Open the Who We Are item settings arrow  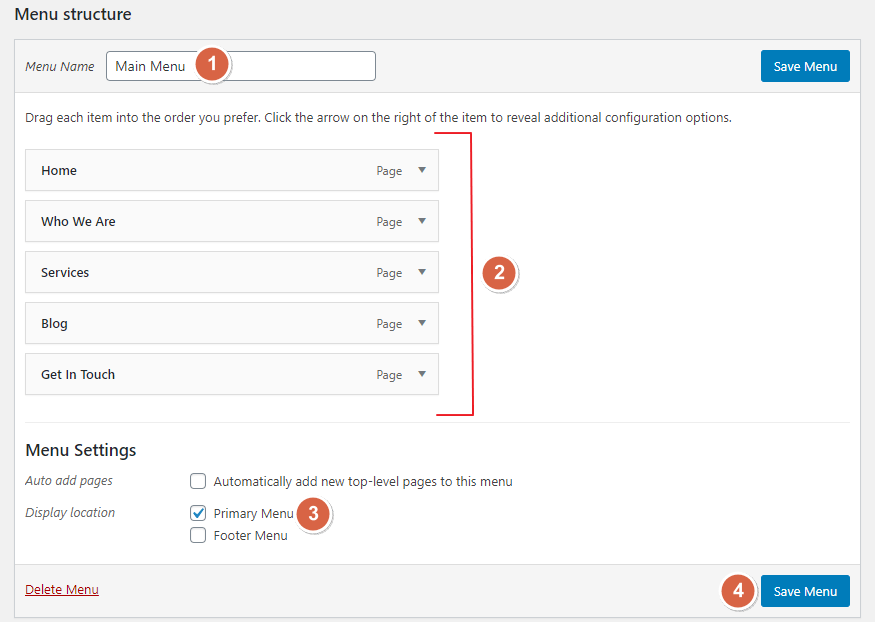[422, 221]
